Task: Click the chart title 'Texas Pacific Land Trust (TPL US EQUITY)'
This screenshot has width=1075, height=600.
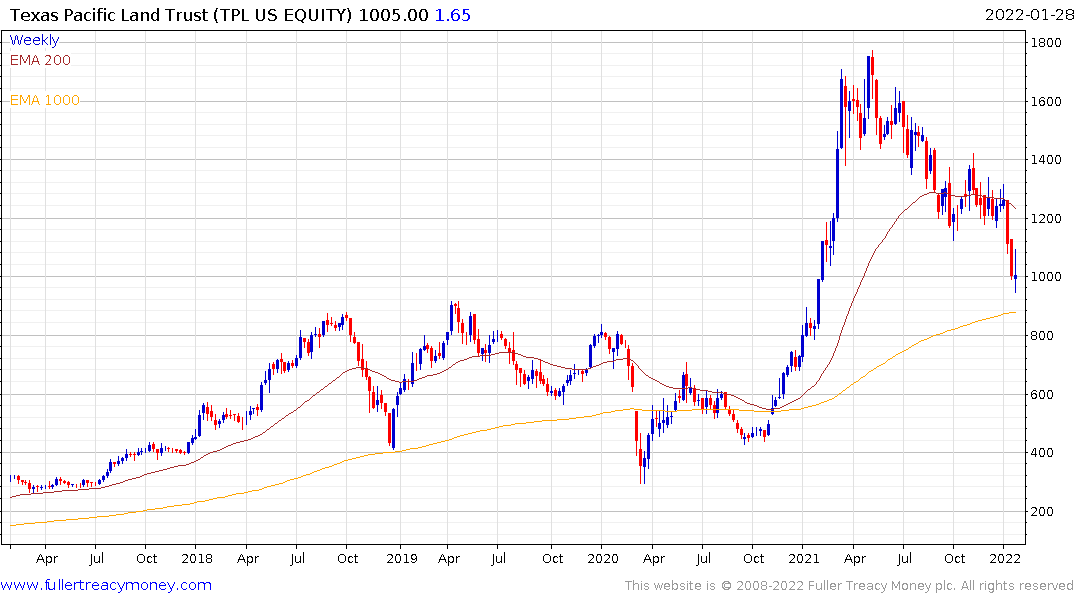Action: click(x=181, y=15)
